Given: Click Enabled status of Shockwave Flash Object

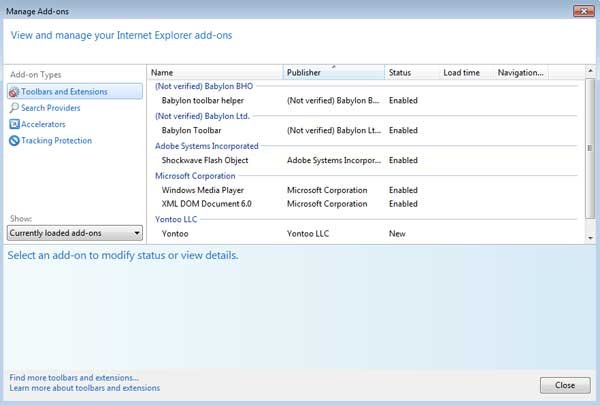Looking at the screenshot, I should pyautogui.click(x=403, y=160).
